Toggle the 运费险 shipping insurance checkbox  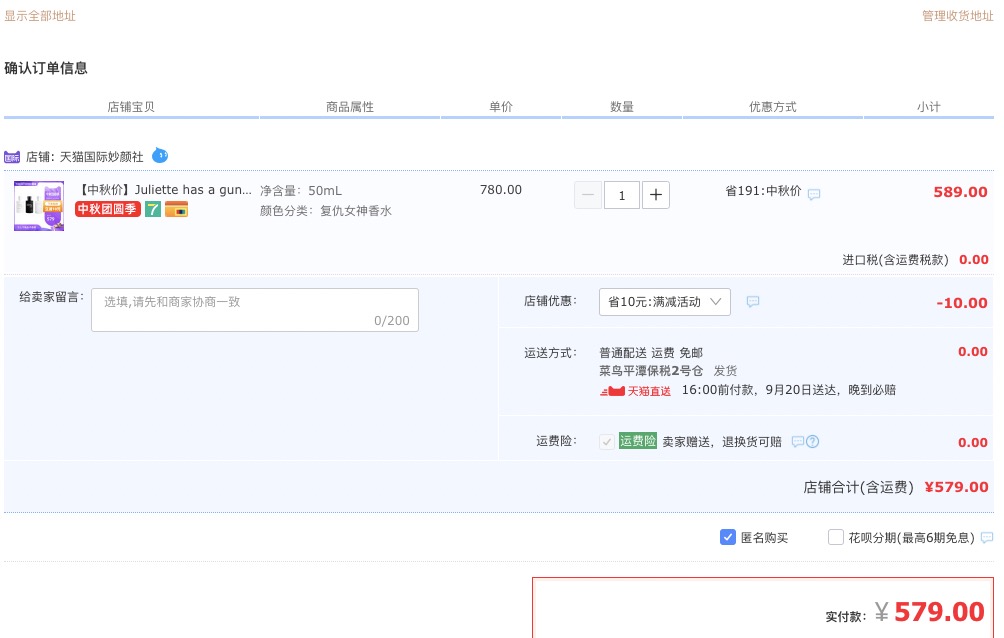[607, 441]
